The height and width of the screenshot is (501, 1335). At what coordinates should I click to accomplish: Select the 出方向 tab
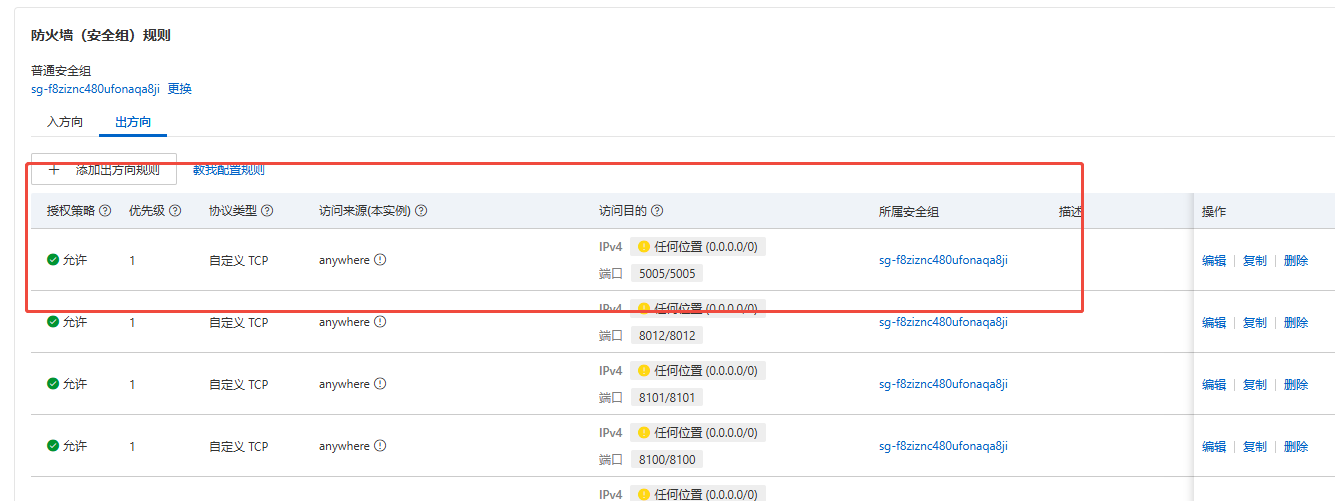[x=133, y=122]
